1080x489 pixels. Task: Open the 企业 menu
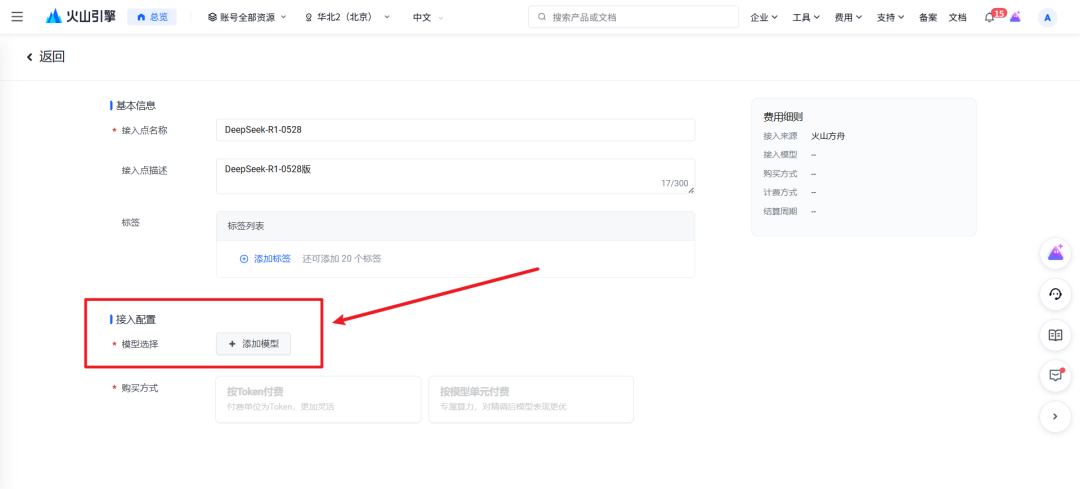[764, 17]
